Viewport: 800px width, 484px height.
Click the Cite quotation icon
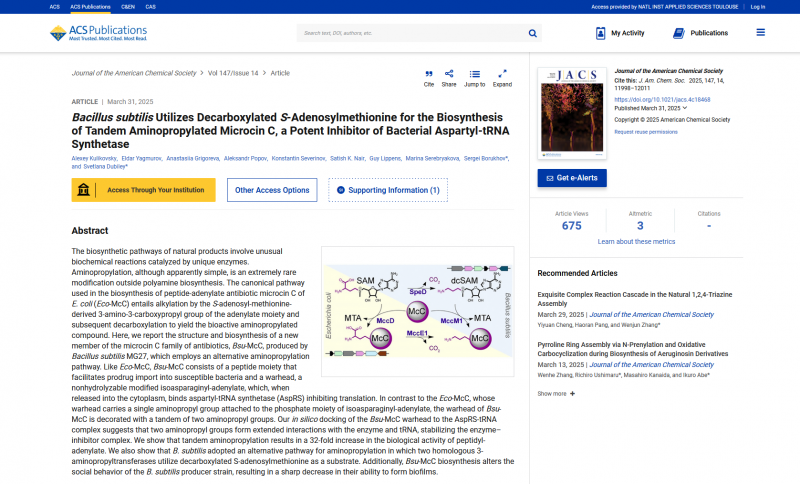pos(429,73)
